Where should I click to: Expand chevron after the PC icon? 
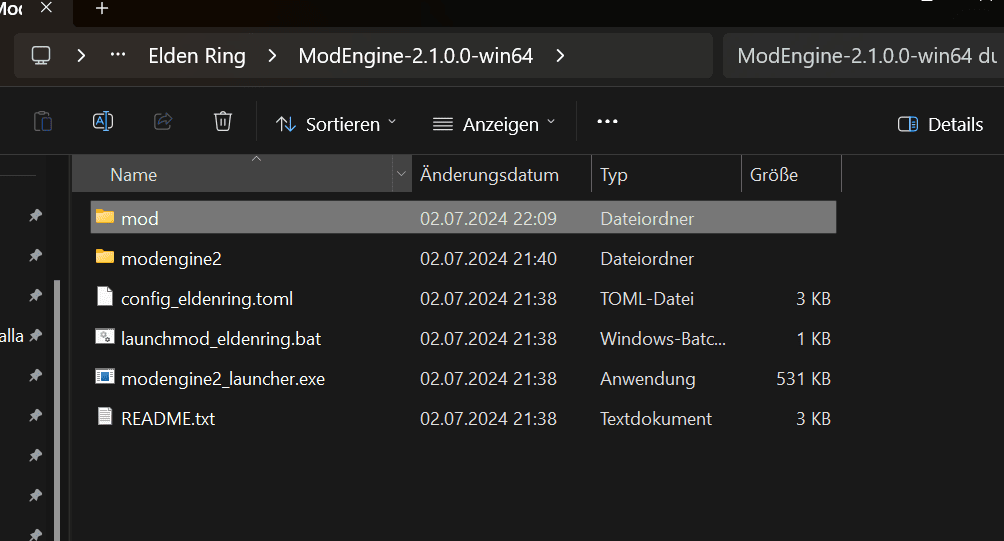click(81, 56)
